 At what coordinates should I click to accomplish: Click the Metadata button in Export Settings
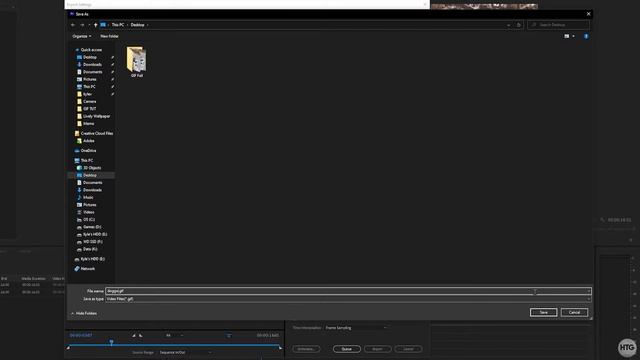[306, 349]
